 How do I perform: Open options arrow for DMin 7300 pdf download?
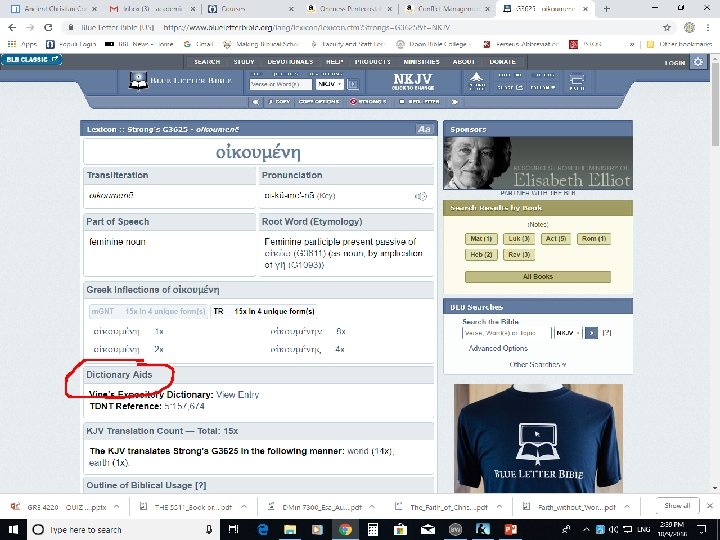pos(371,506)
